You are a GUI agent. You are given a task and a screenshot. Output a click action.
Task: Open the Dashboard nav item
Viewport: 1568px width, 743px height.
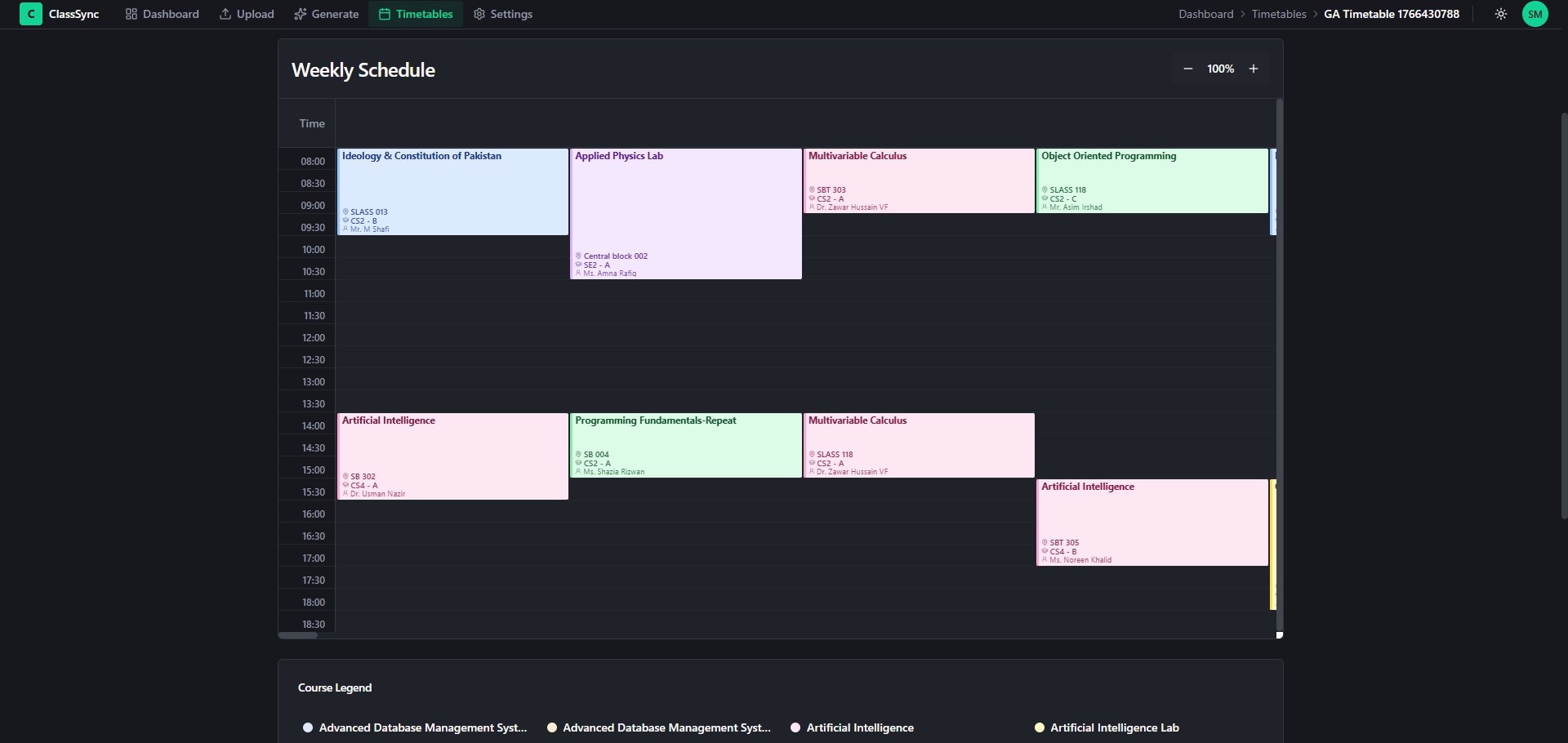pos(162,14)
